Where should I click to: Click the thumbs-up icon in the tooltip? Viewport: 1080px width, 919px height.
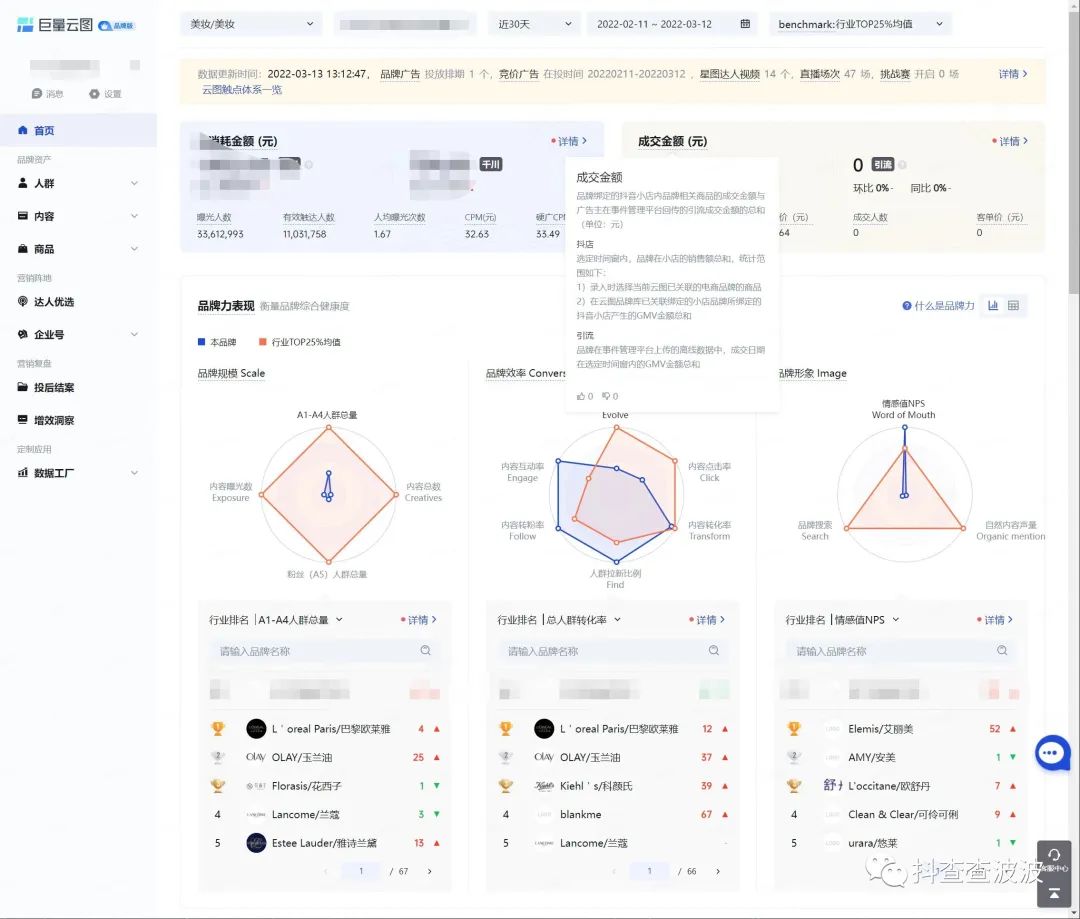click(581, 397)
